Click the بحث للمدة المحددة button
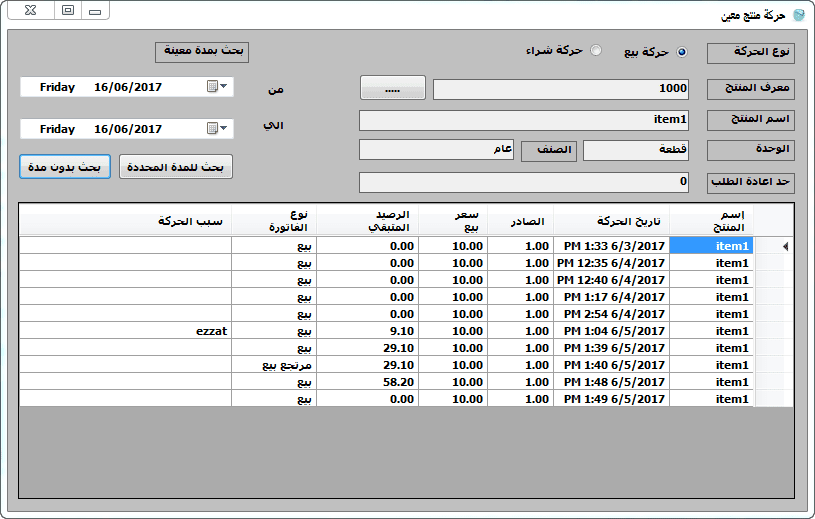Viewport: 815px width, 519px height. click(x=176, y=167)
